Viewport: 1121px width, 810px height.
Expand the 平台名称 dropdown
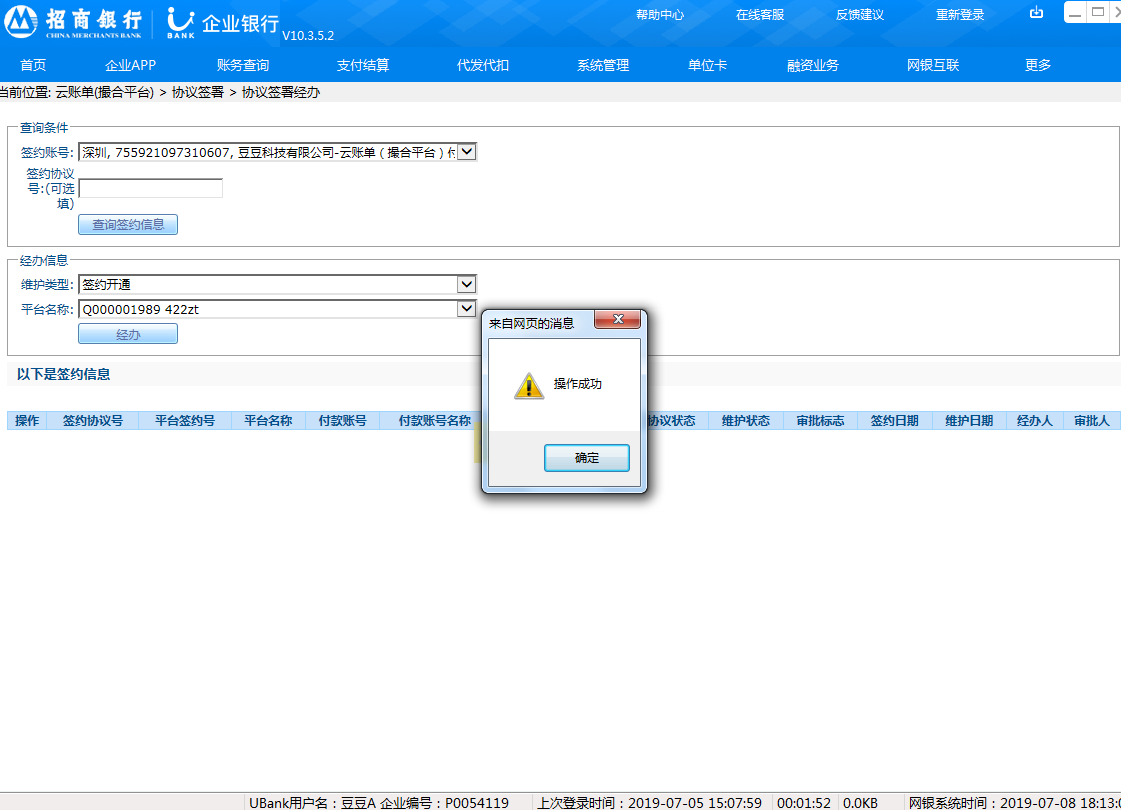[x=466, y=309]
